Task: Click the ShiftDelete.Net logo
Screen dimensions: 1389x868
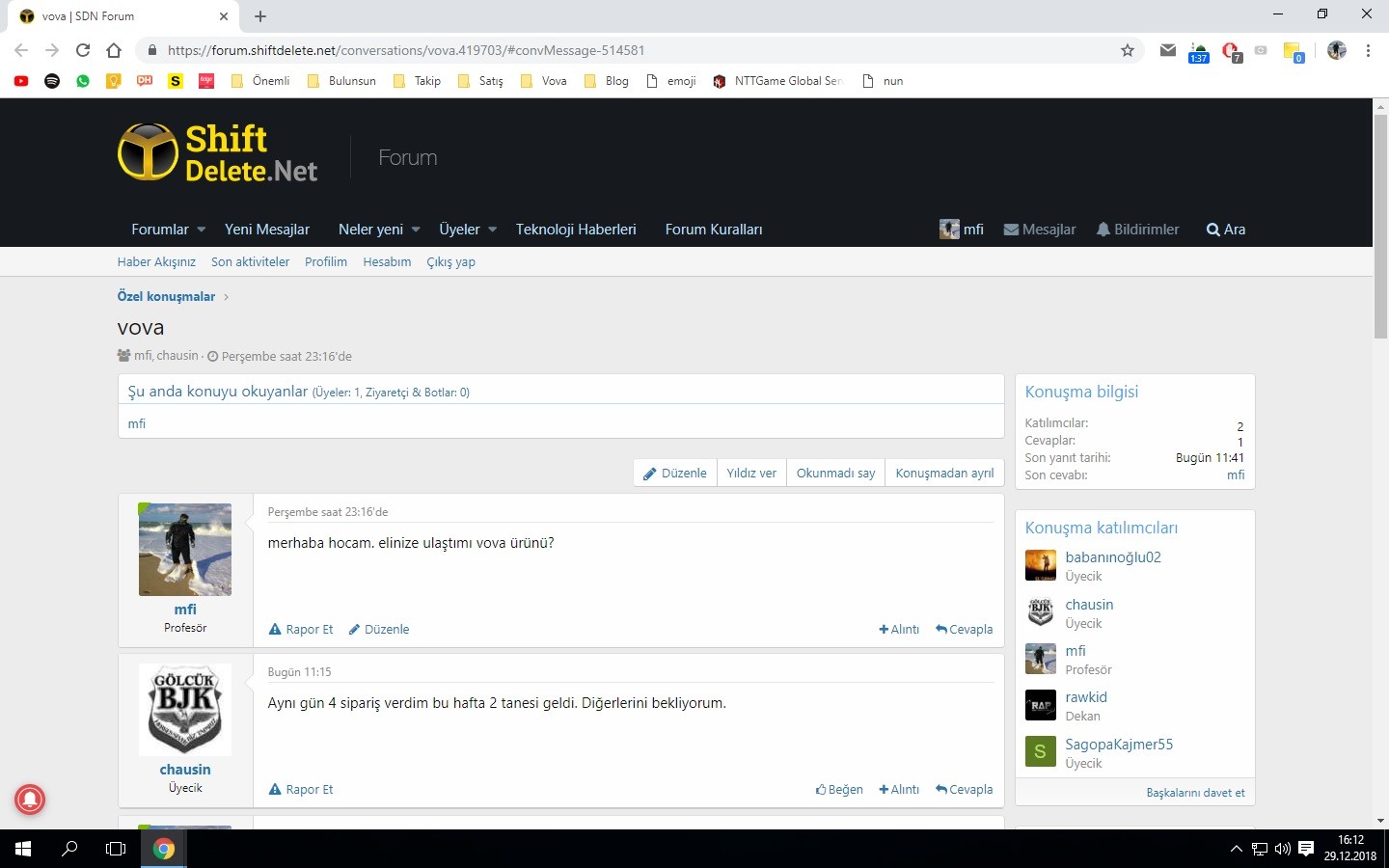Action: tap(218, 153)
